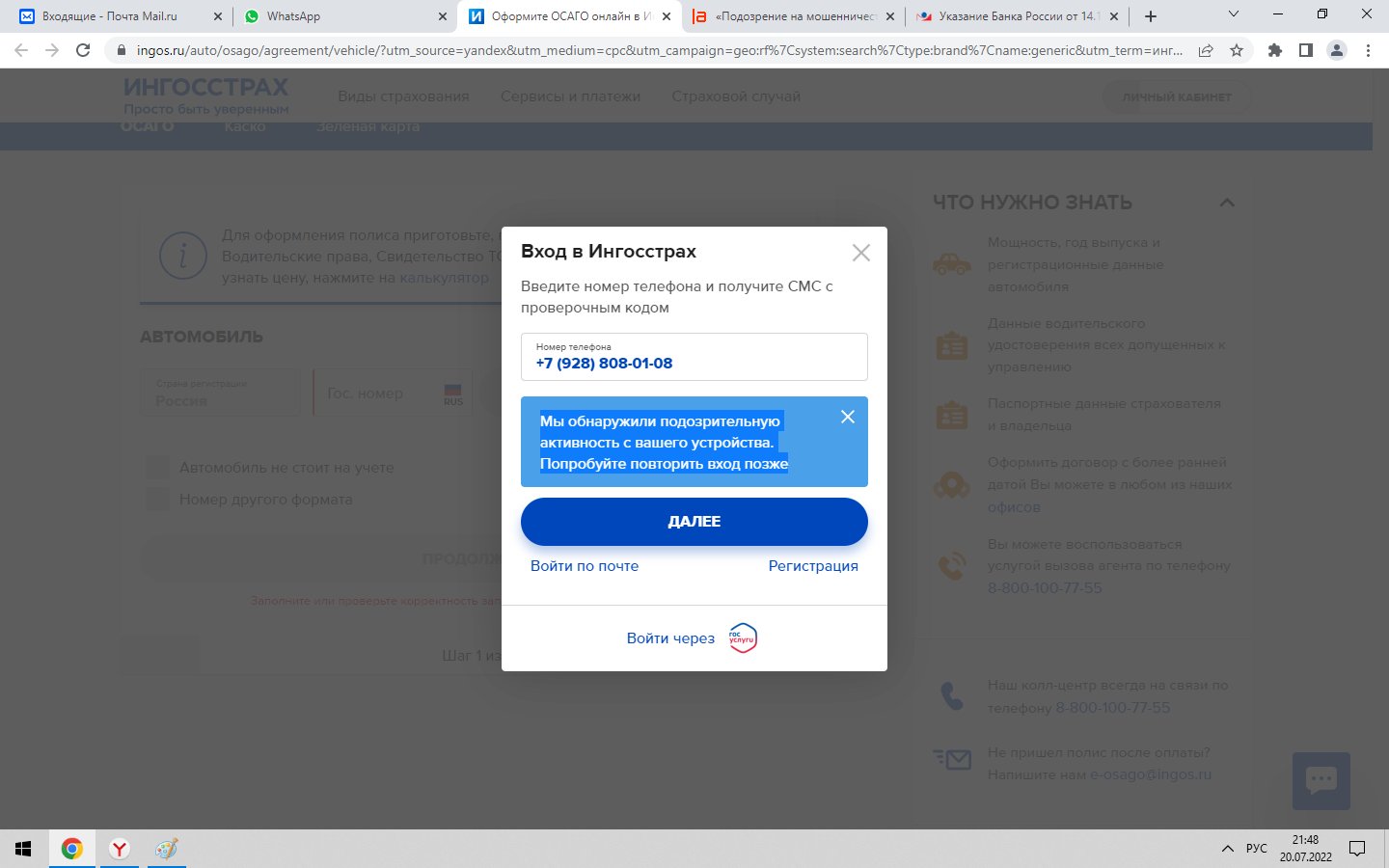The width and height of the screenshot is (1389, 868).
Task: Select the Зеленая карта navigation item
Action: (x=368, y=126)
